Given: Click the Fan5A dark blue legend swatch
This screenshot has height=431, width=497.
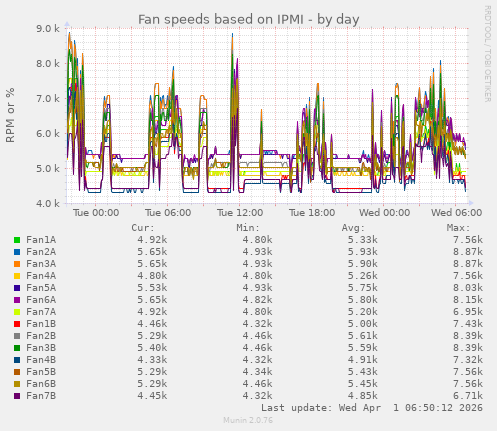Looking at the screenshot, I should point(17,288).
